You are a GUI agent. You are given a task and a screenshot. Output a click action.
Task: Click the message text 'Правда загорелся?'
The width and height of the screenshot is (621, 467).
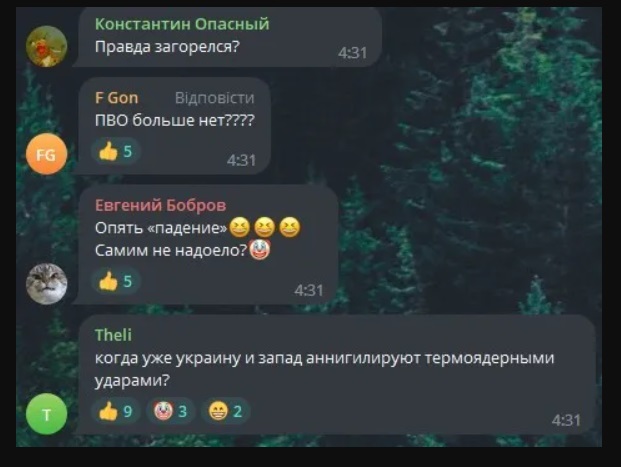(x=167, y=47)
